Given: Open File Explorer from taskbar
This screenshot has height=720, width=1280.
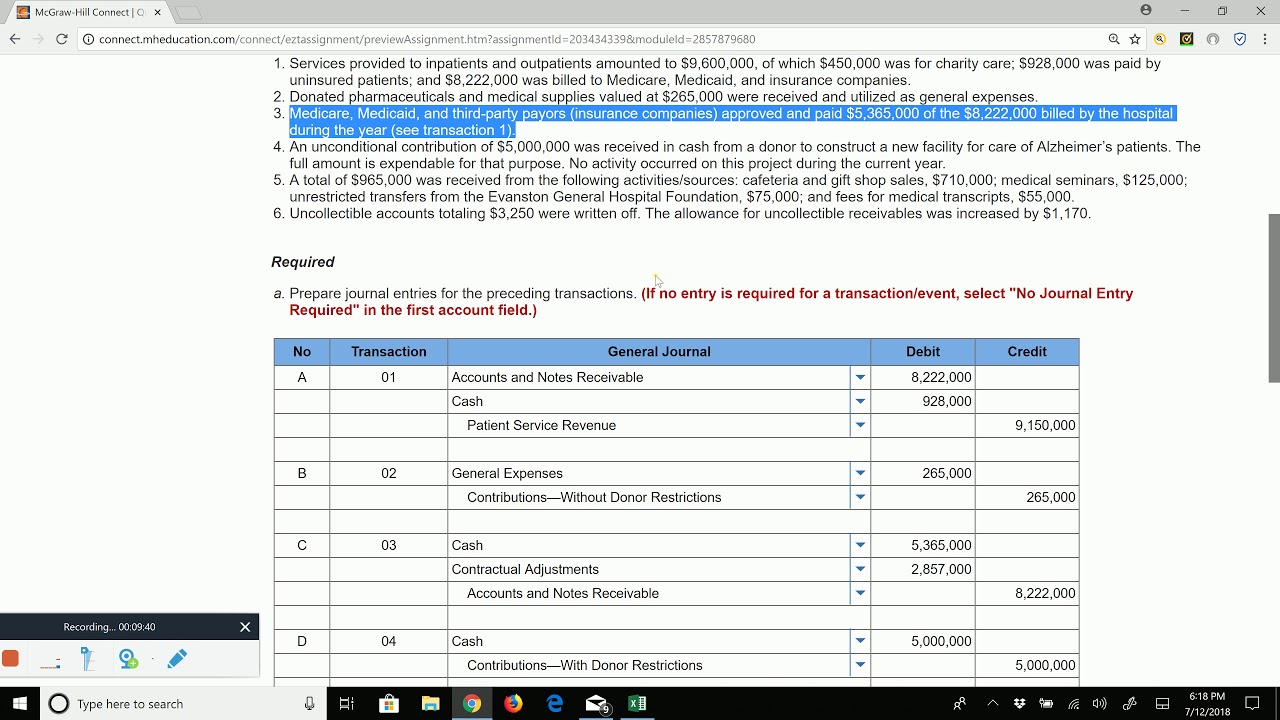Looking at the screenshot, I should tap(430, 704).
